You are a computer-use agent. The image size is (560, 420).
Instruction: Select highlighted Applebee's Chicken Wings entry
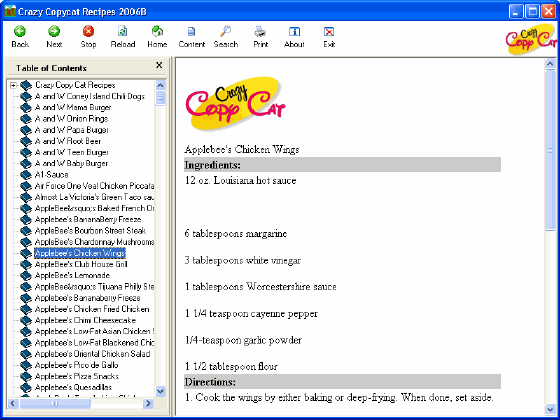tap(80, 253)
